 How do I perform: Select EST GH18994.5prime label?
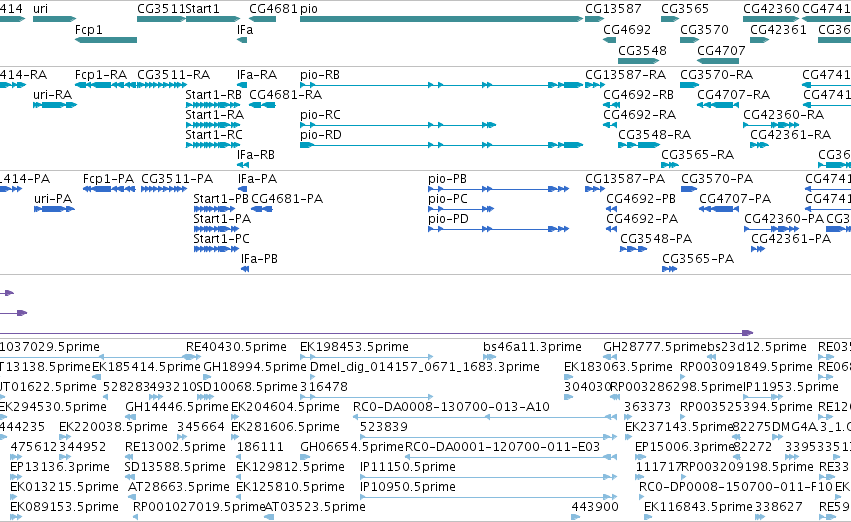pyautogui.click(x=255, y=367)
